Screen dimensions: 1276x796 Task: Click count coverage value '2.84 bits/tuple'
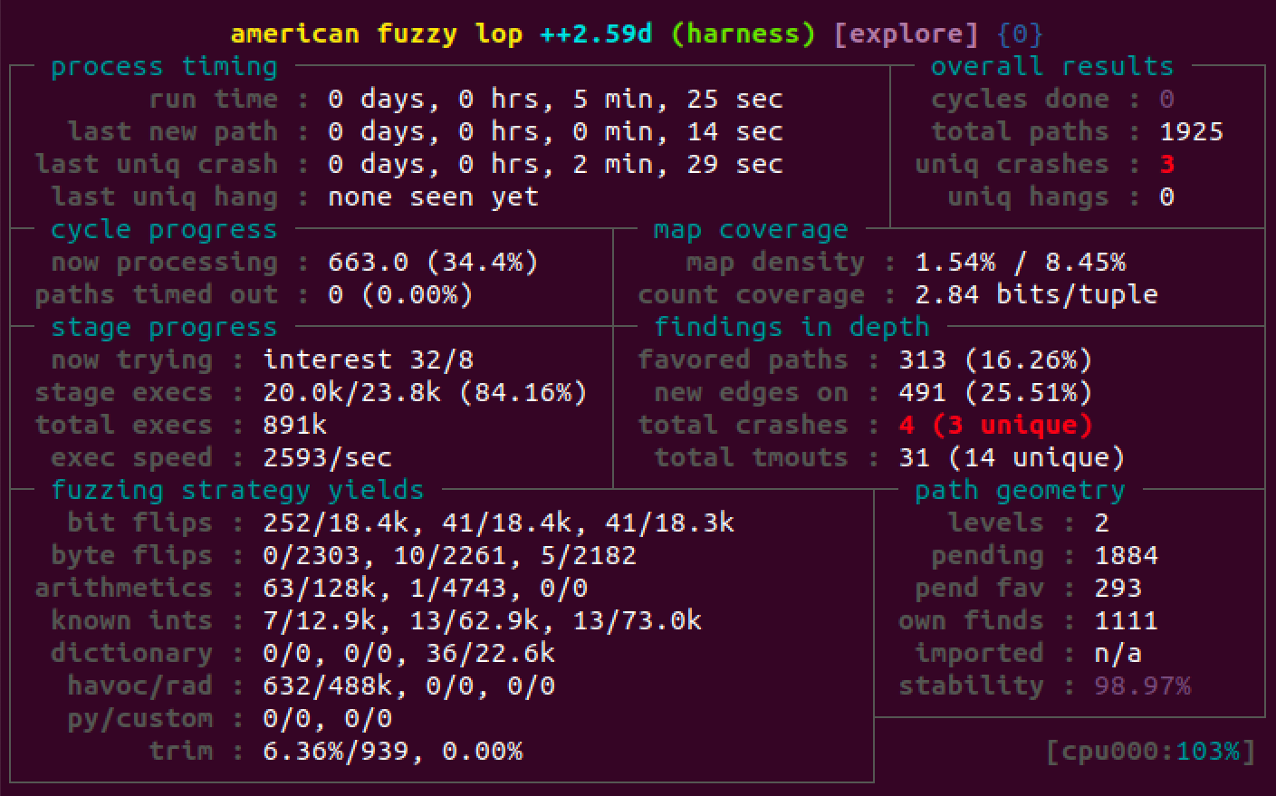1036,295
